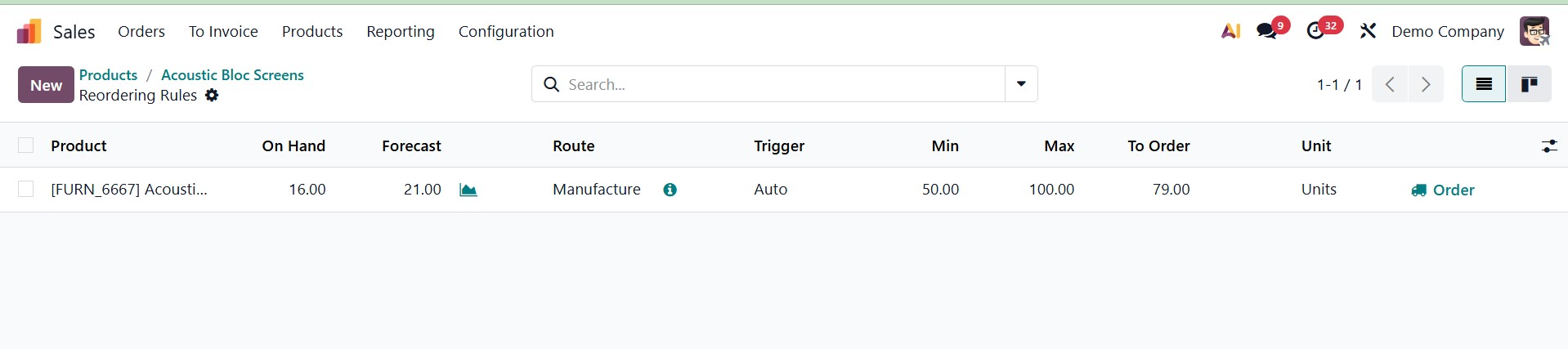The width and height of the screenshot is (1568, 349).
Task: Open the user avatar menu
Action: (x=1534, y=31)
